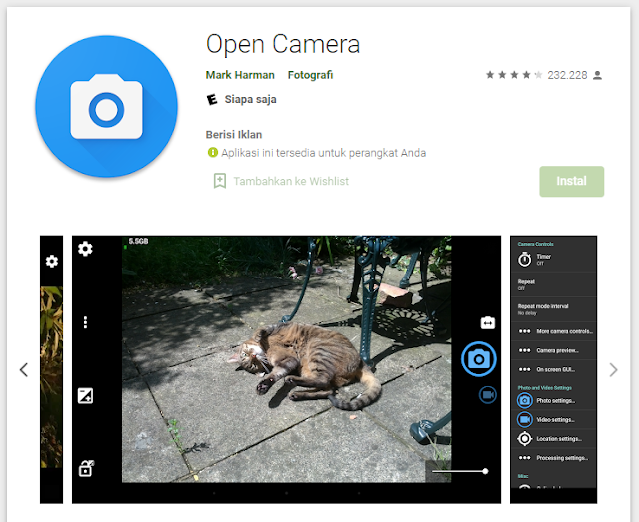
Task: Click the green info icon beside Aplikasi ini tersedia
Action: click(x=213, y=152)
